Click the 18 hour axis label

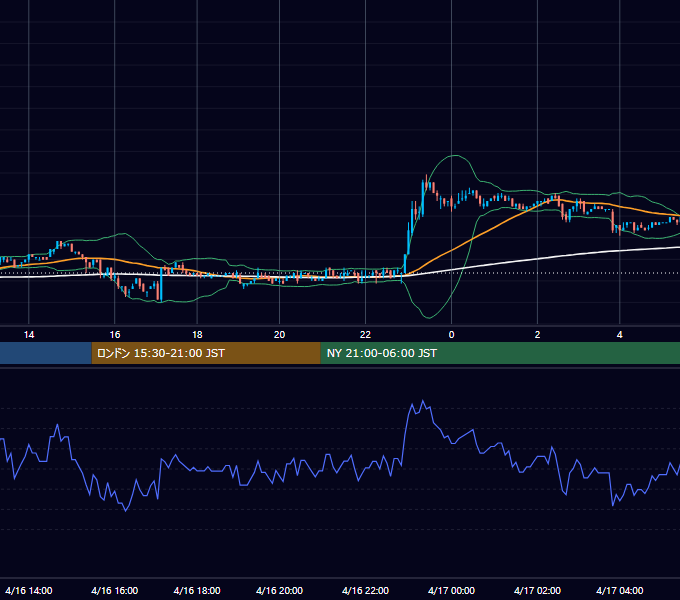pyautogui.click(x=197, y=335)
